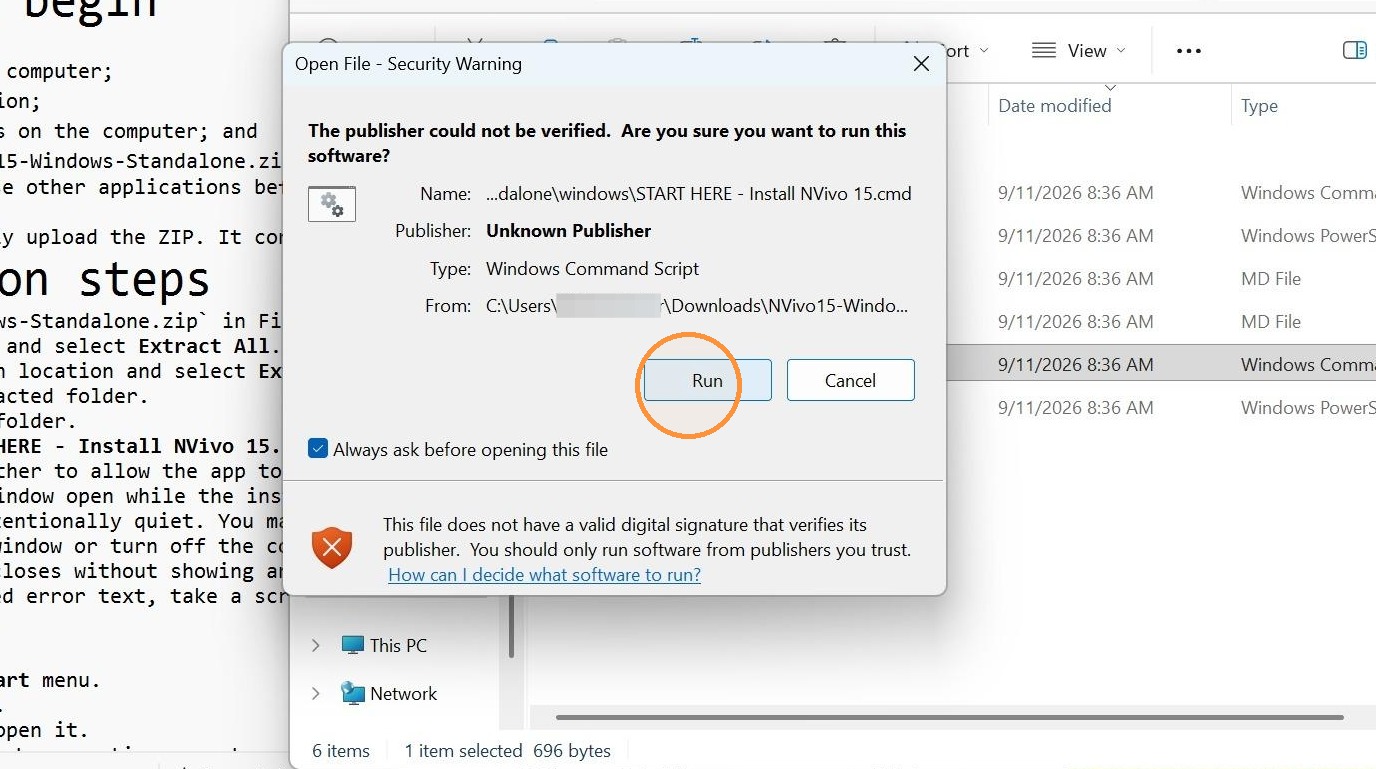Select Network in navigation pane
The width and height of the screenshot is (1376, 769).
404,694
